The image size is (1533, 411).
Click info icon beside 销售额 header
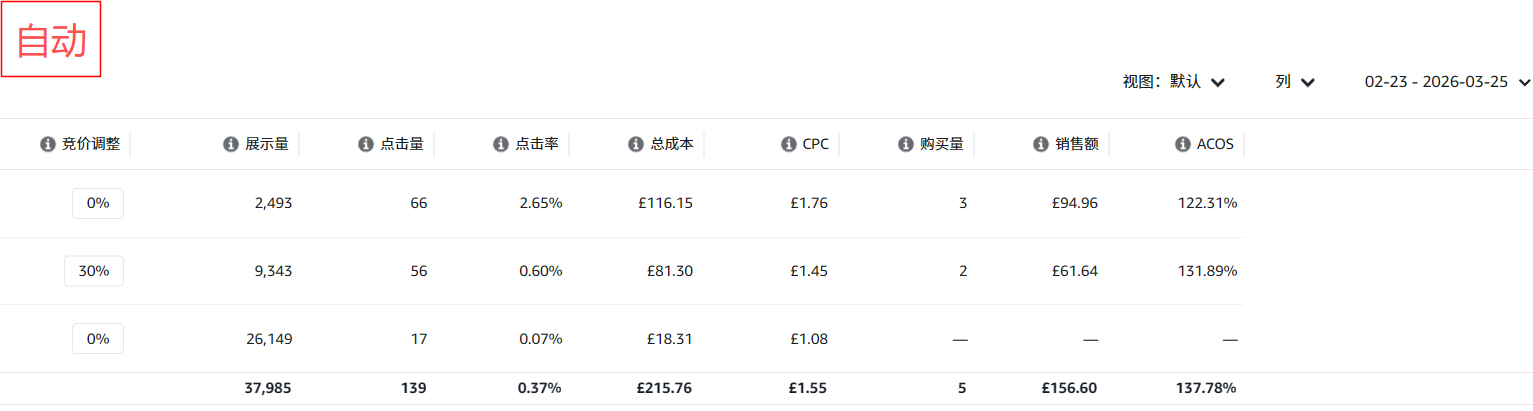pyautogui.click(x=1040, y=144)
